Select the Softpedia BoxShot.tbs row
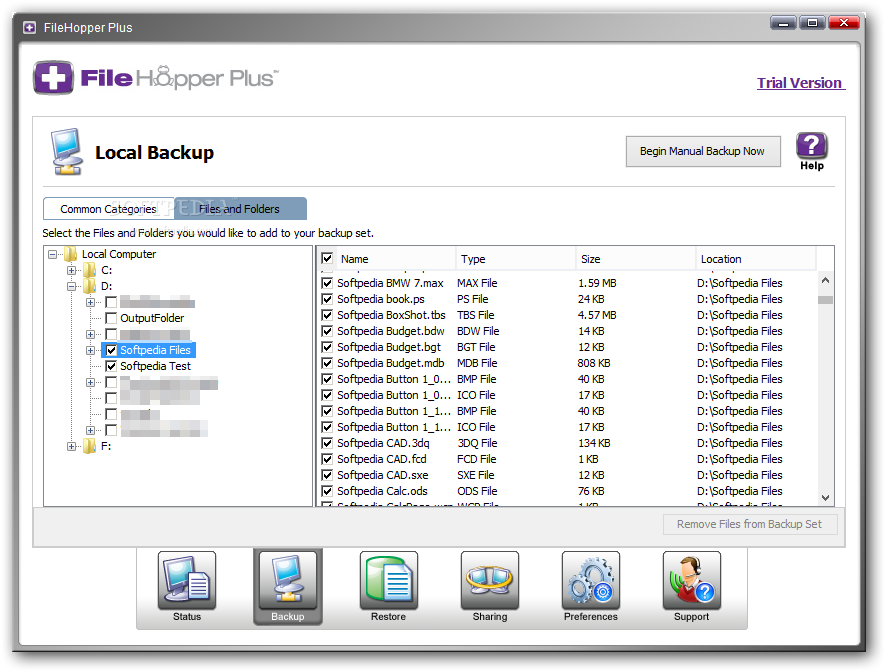Viewport: 886px width, 672px height. pyautogui.click(x=567, y=315)
